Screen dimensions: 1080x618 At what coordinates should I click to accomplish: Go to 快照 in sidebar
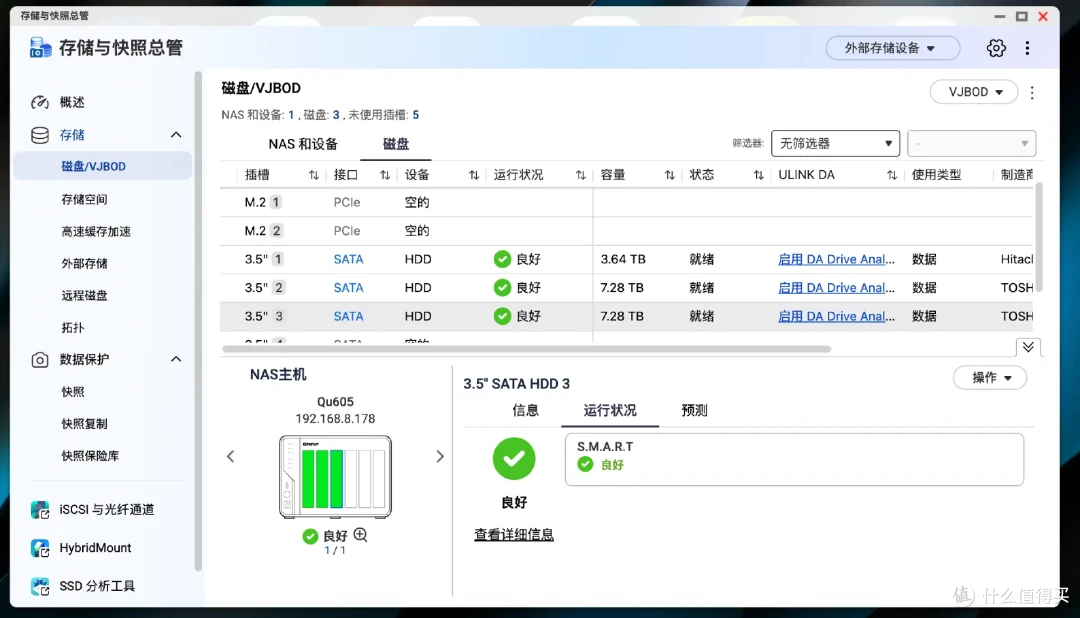(x=72, y=392)
